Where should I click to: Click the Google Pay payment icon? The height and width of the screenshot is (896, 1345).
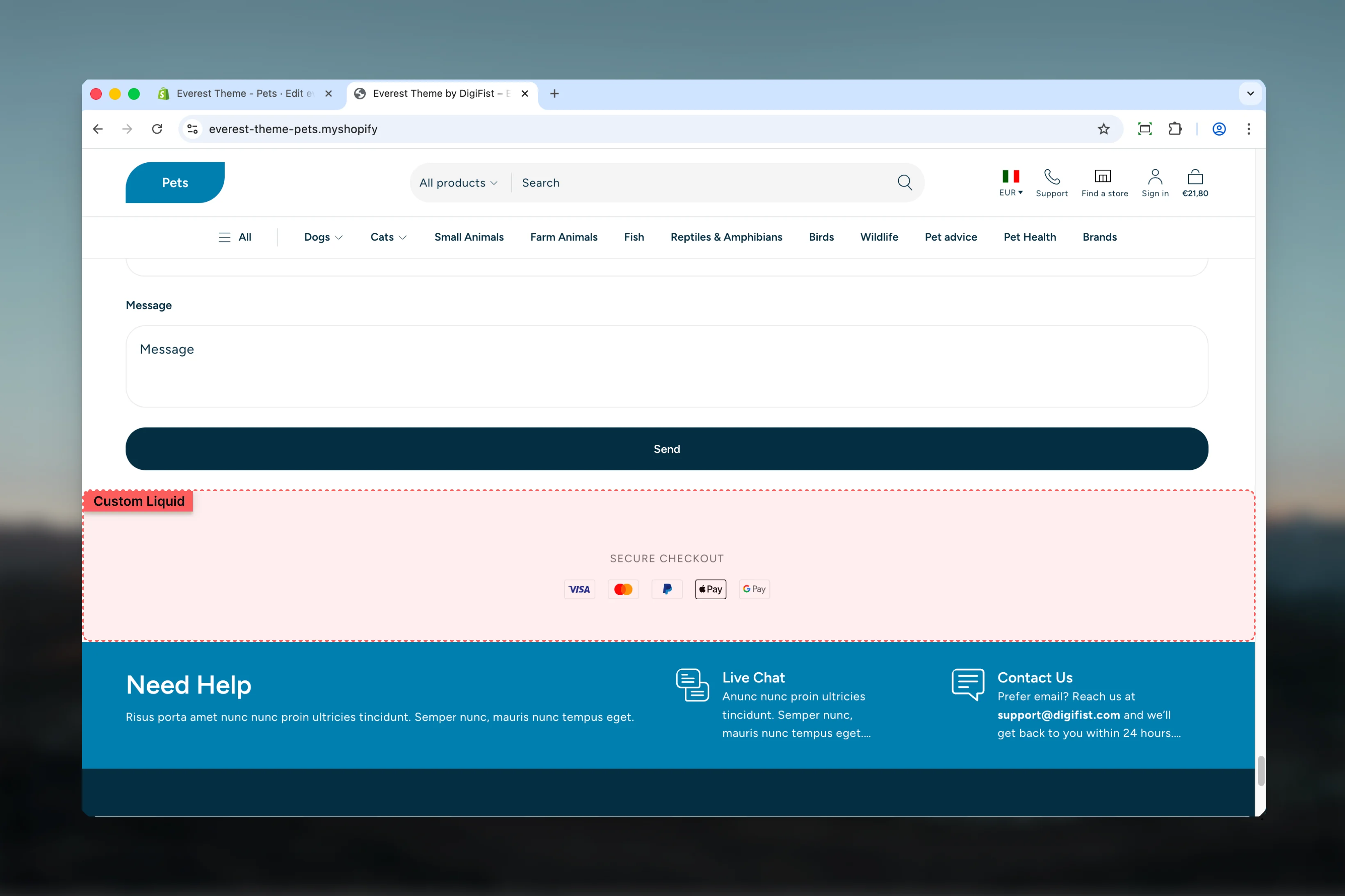[755, 589]
